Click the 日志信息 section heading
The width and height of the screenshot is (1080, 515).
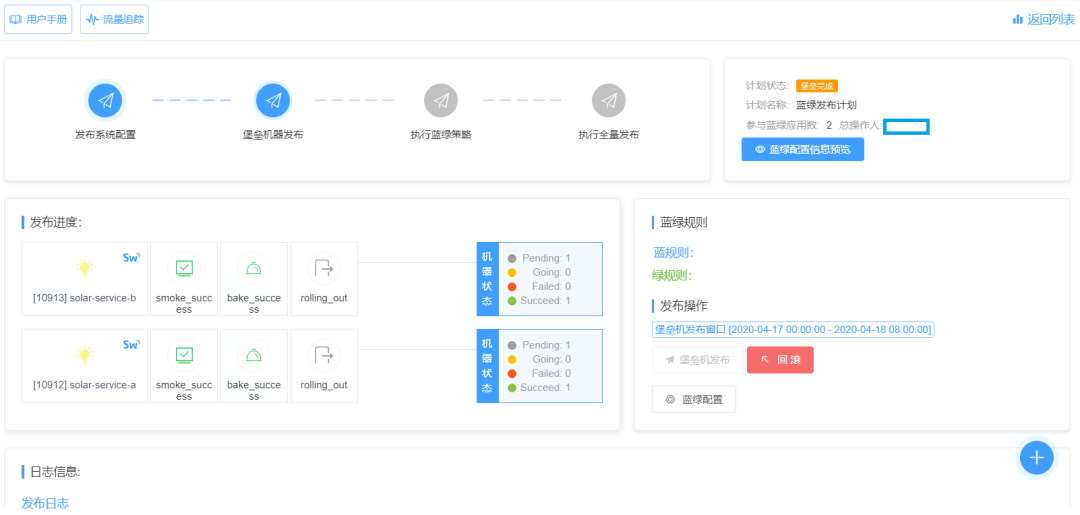pyautogui.click(x=55, y=472)
